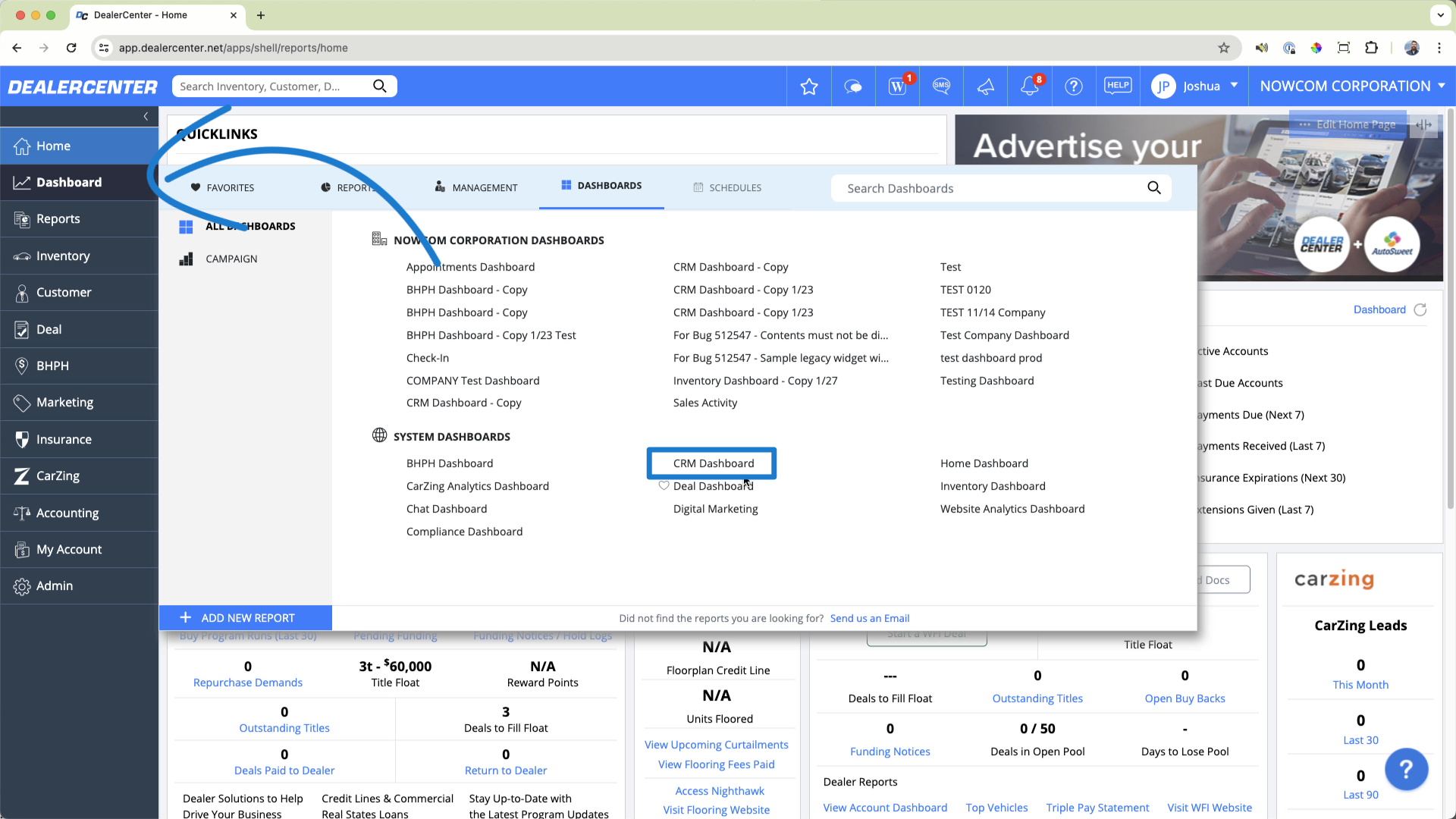Open the CRM Dashboard system dashboard

click(x=713, y=463)
